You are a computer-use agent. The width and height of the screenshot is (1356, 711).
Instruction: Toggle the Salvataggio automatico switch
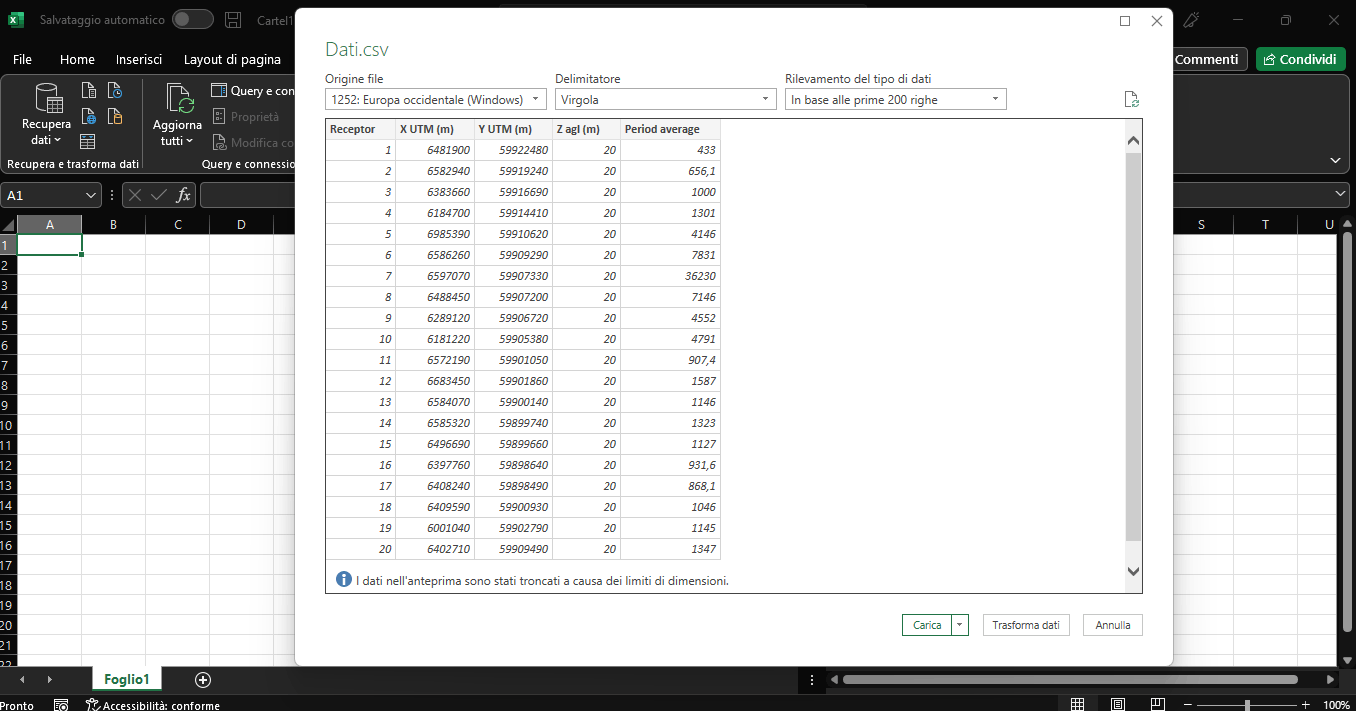(192, 20)
